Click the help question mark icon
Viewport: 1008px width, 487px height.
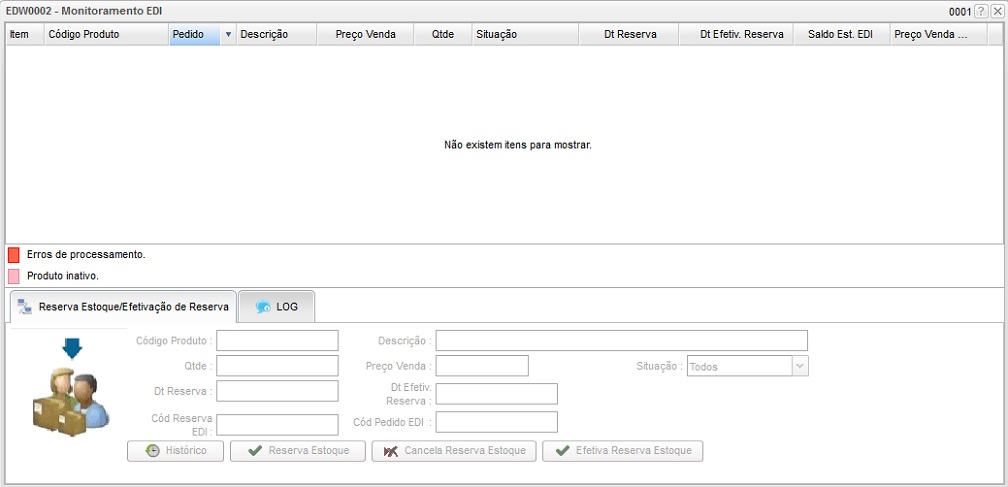981,9
